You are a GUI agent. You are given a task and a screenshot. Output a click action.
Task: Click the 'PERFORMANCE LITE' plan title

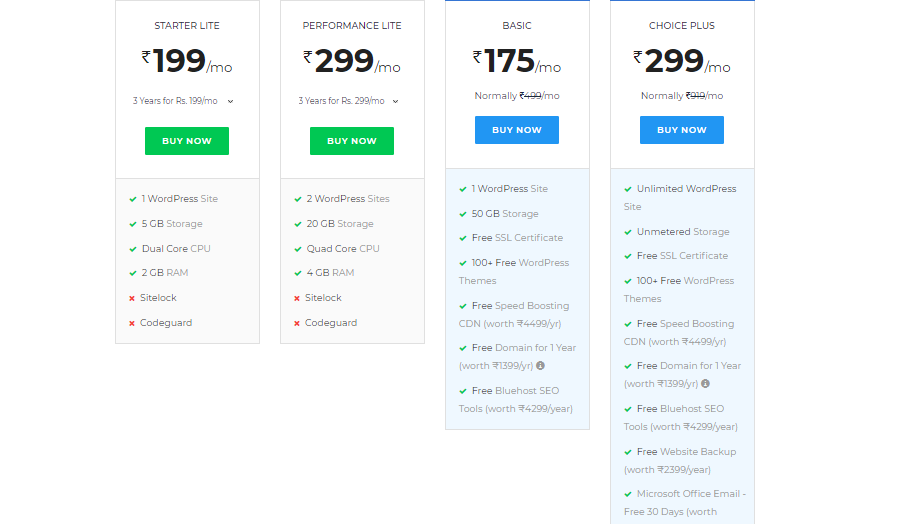pos(352,26)
